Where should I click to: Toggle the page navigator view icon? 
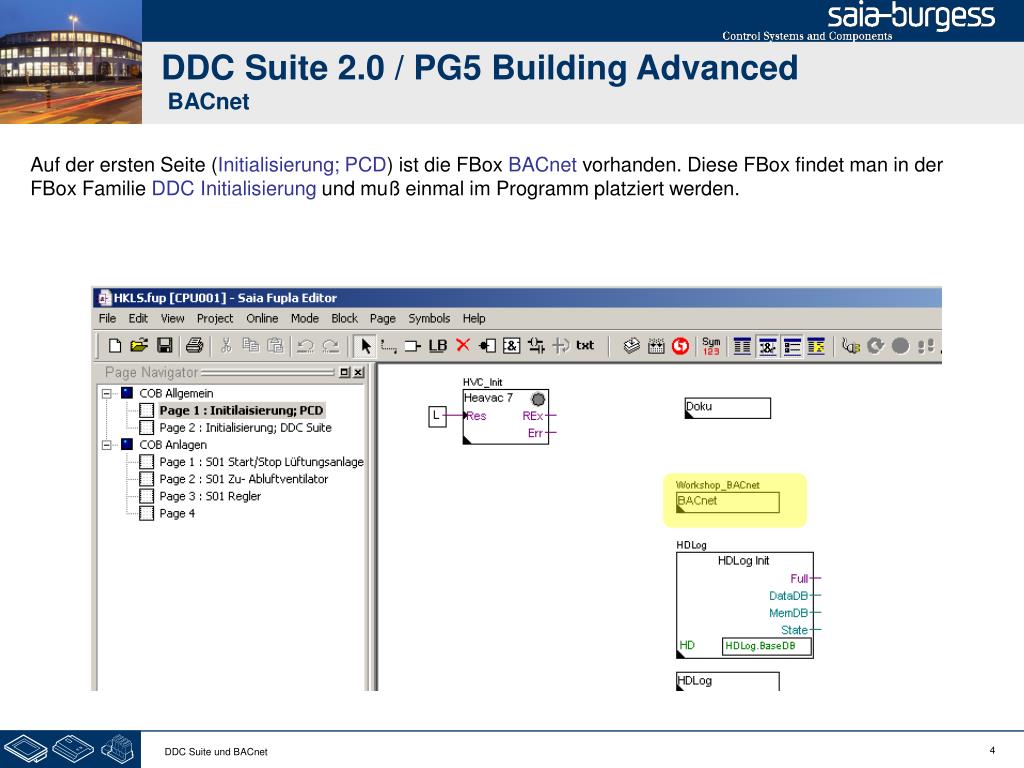(x=792, y=345)
